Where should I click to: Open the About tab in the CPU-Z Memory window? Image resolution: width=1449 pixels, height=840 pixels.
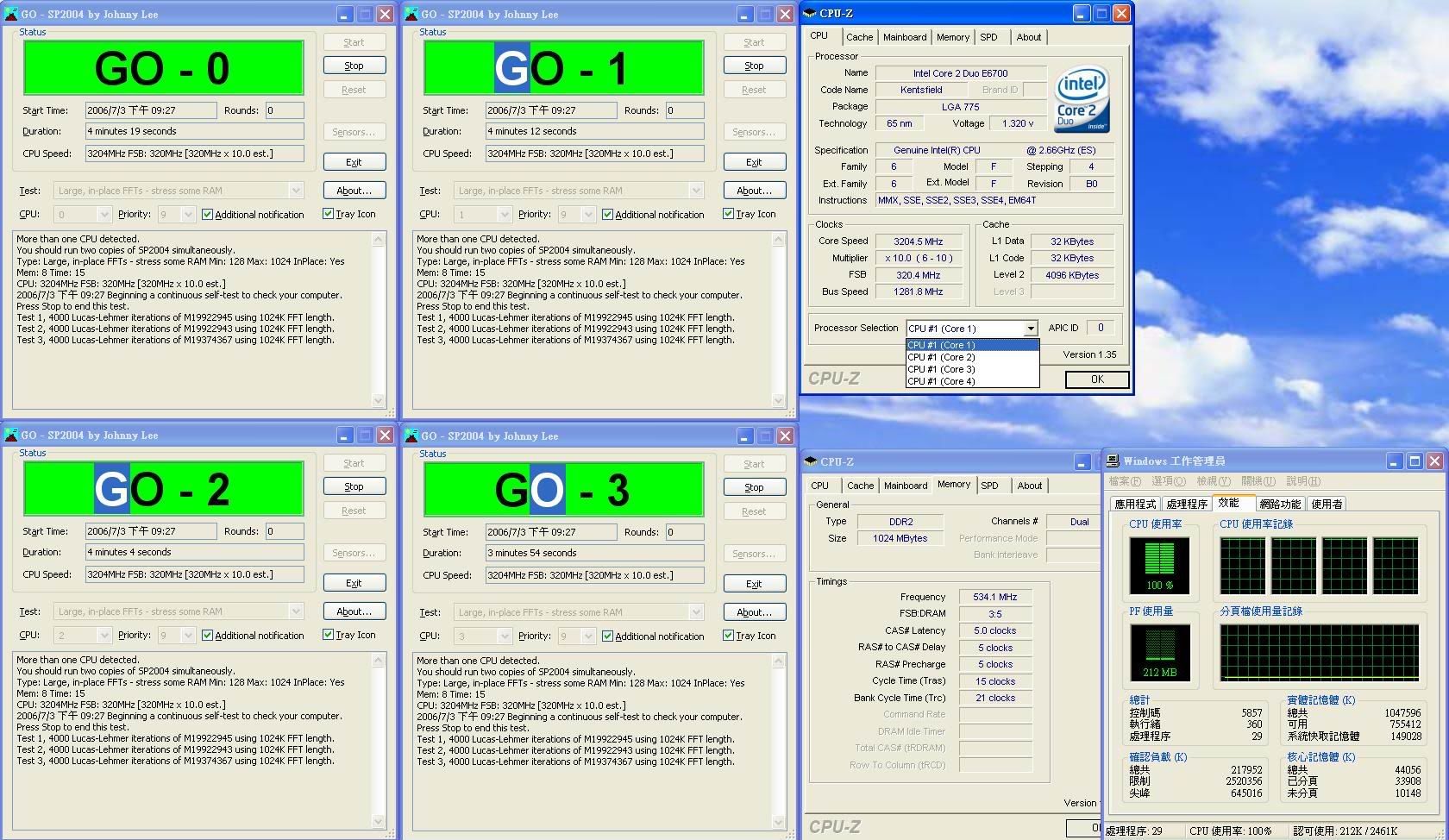[1030, 486]
